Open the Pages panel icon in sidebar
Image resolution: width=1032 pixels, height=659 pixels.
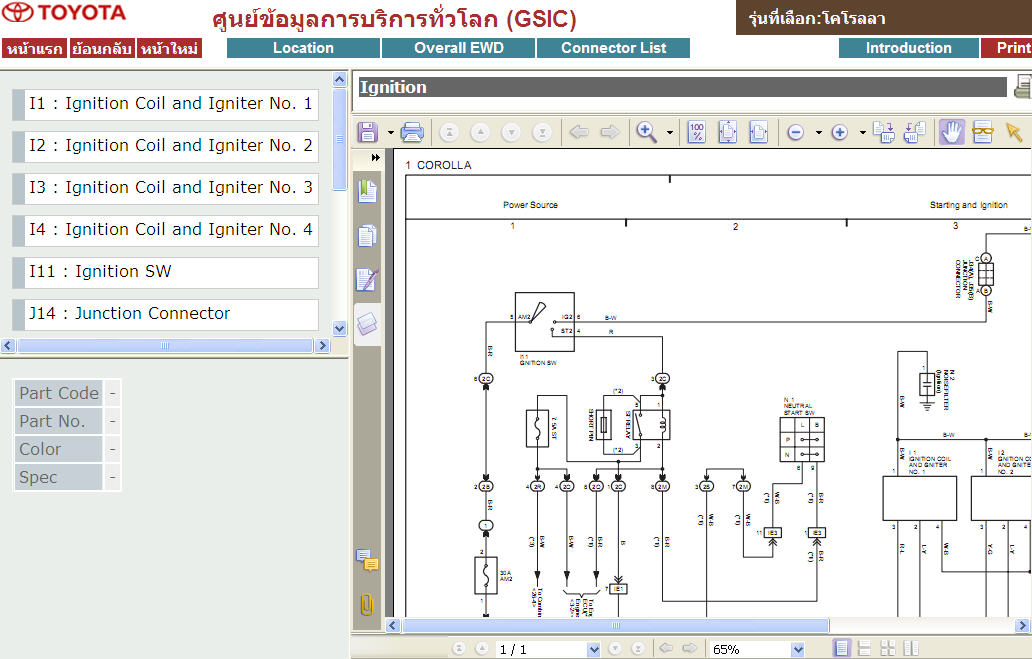point(367,235)
